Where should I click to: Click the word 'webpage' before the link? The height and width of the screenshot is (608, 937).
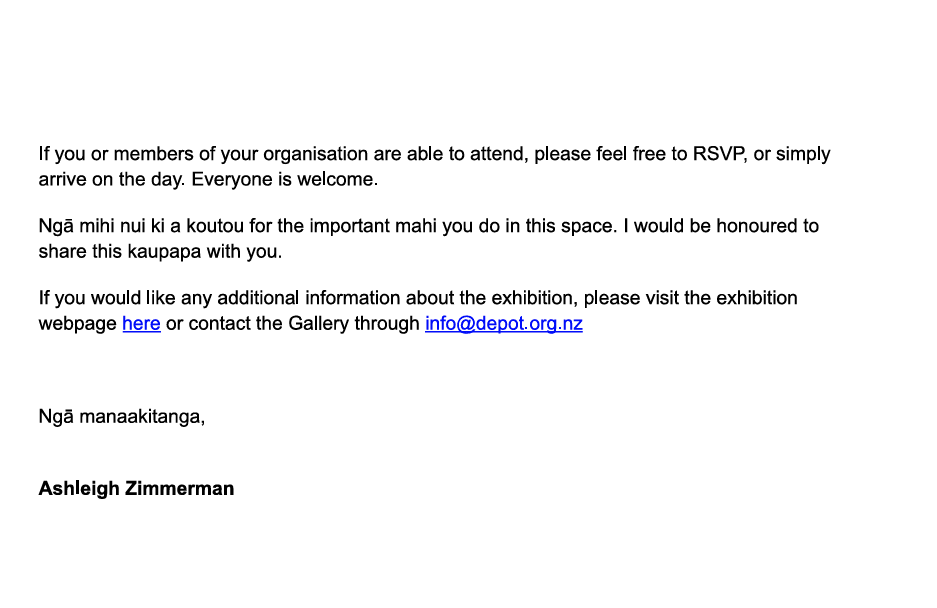point(77,324)
